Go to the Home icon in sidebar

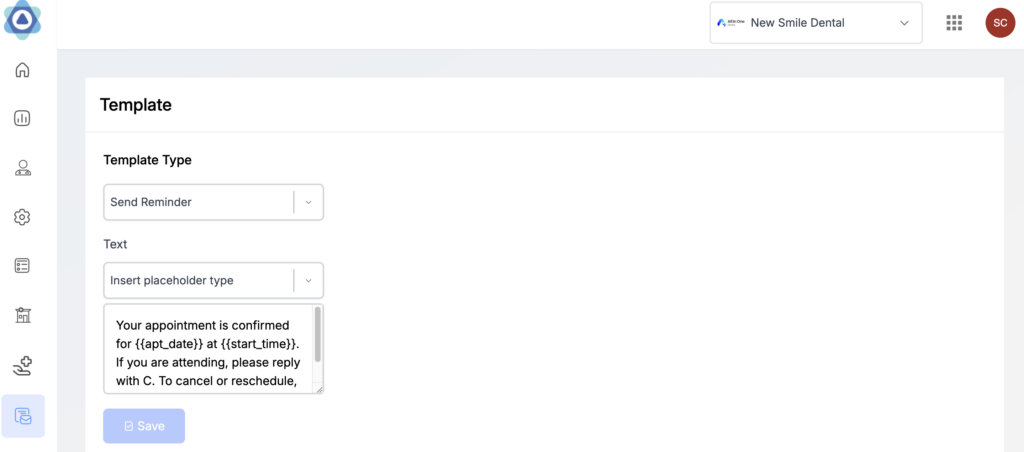22,70
